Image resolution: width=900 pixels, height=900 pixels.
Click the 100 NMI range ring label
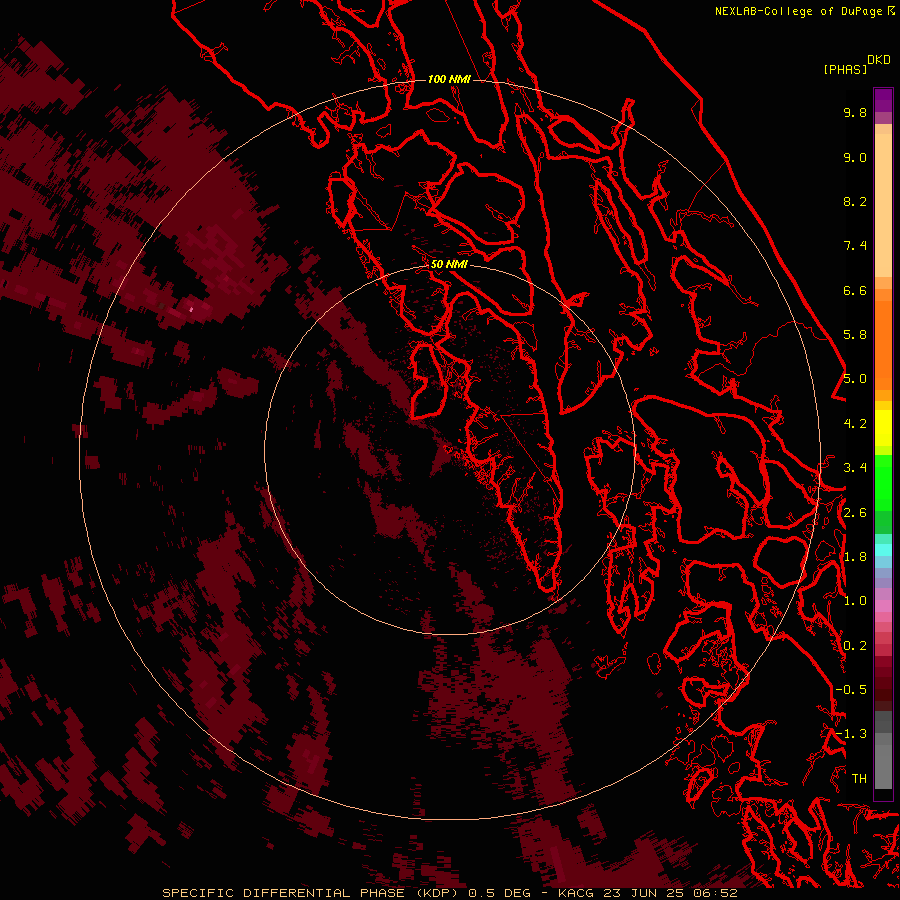pyautogui.click(x=449, y=79)
